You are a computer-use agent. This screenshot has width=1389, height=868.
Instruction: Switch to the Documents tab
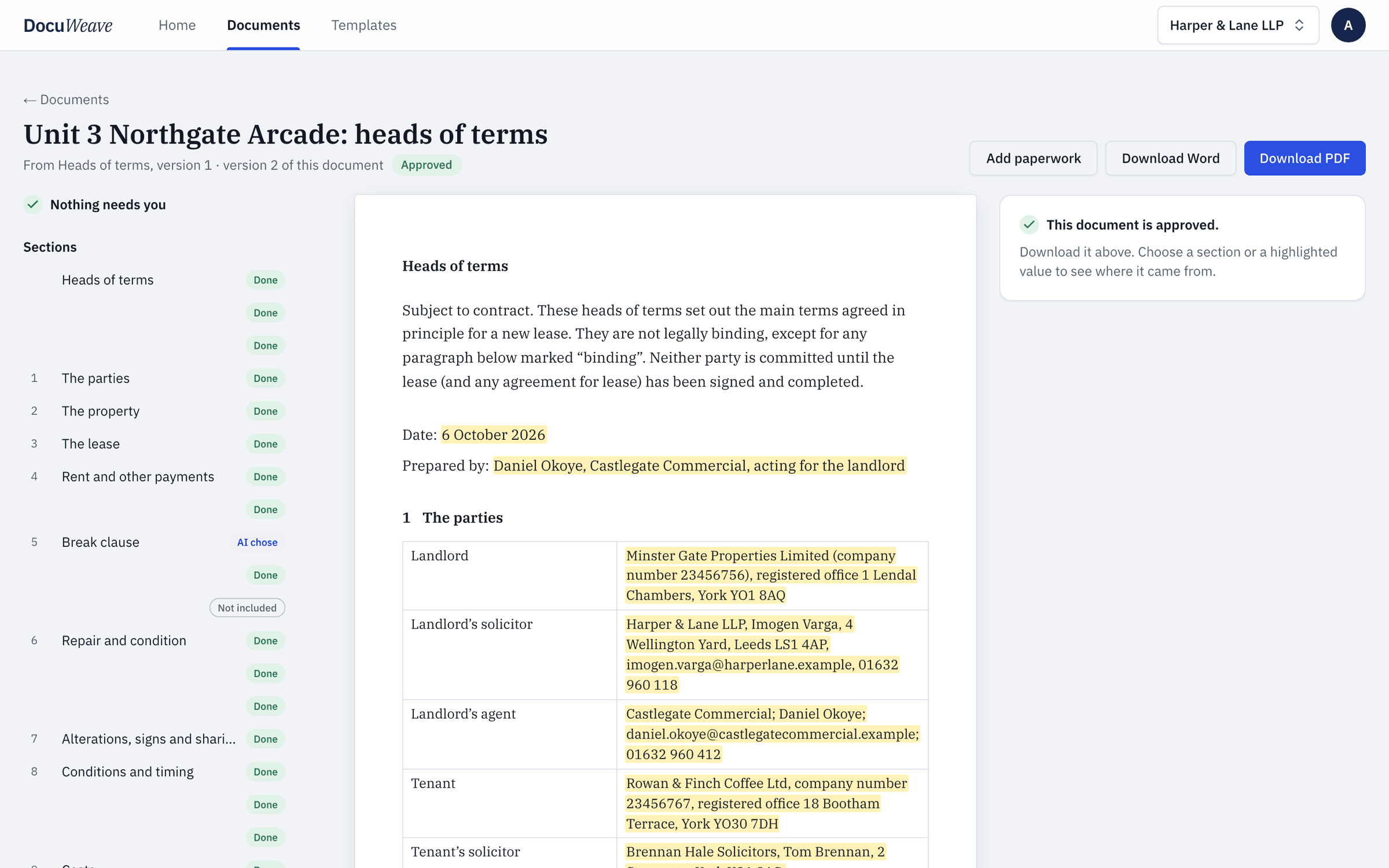[263, 25]
